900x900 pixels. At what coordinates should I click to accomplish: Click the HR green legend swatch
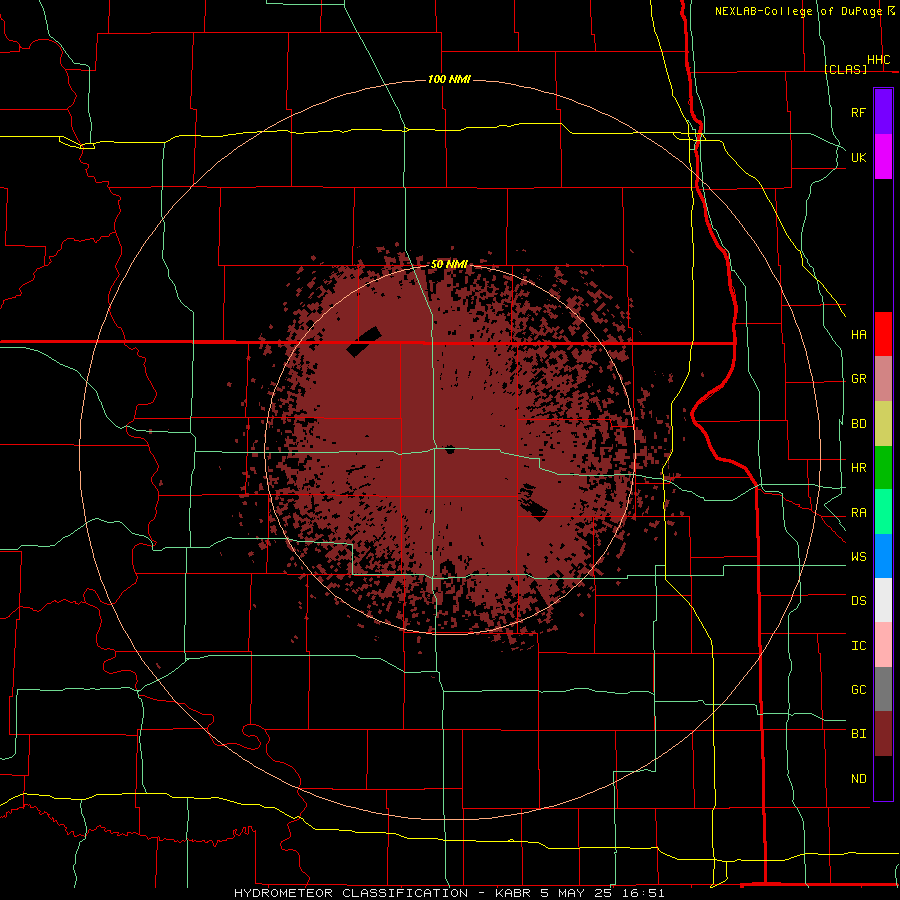[x=883, y=468]
